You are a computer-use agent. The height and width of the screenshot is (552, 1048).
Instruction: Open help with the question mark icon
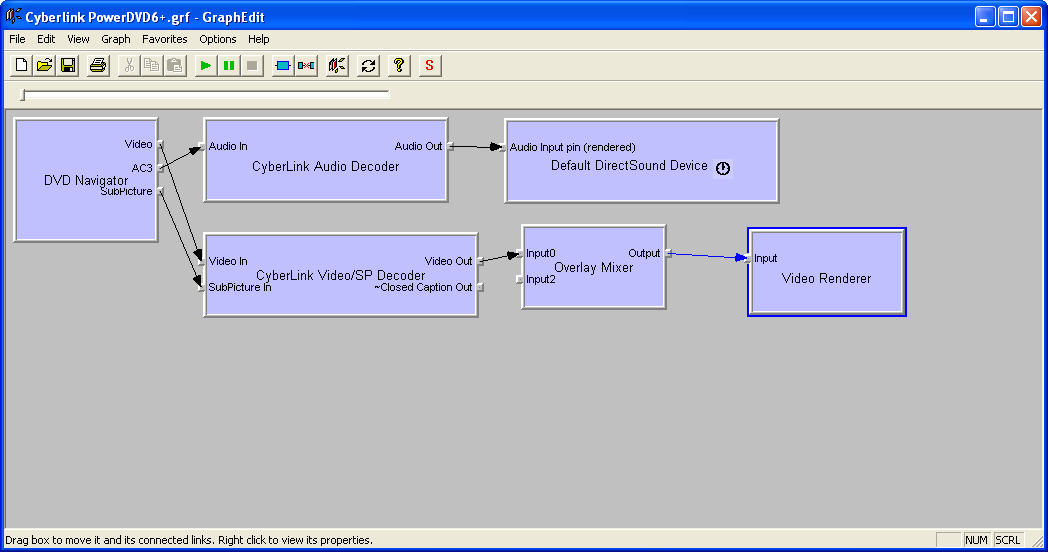pyautogui.click(x=399, y=65)
